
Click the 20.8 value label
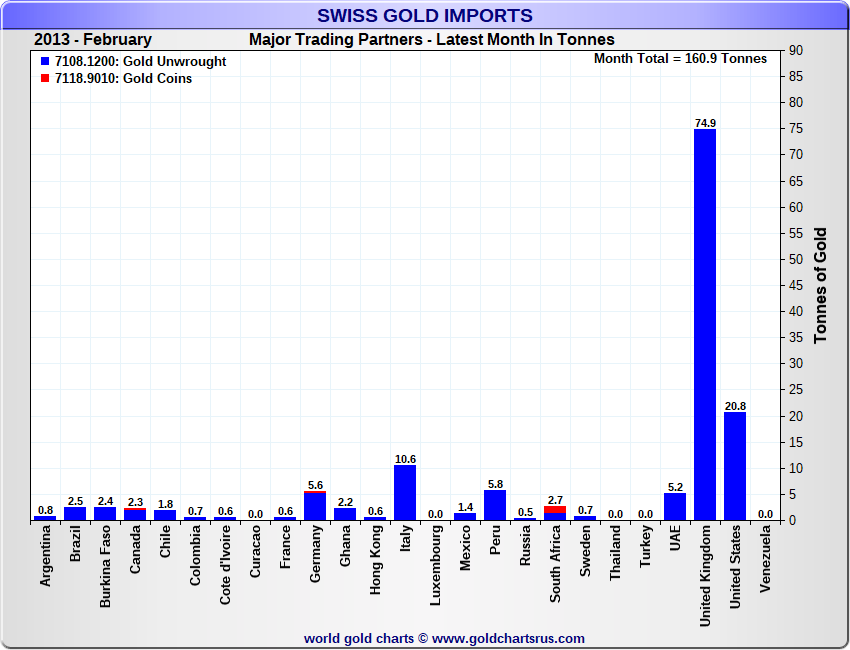(x=735, y=406)
